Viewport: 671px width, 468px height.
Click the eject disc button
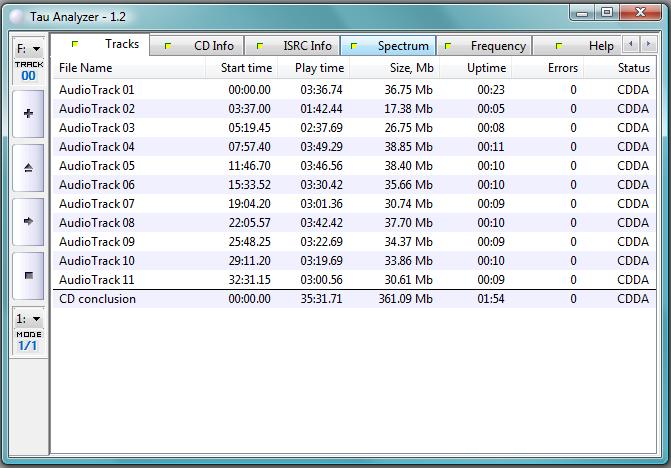point(28,168)
